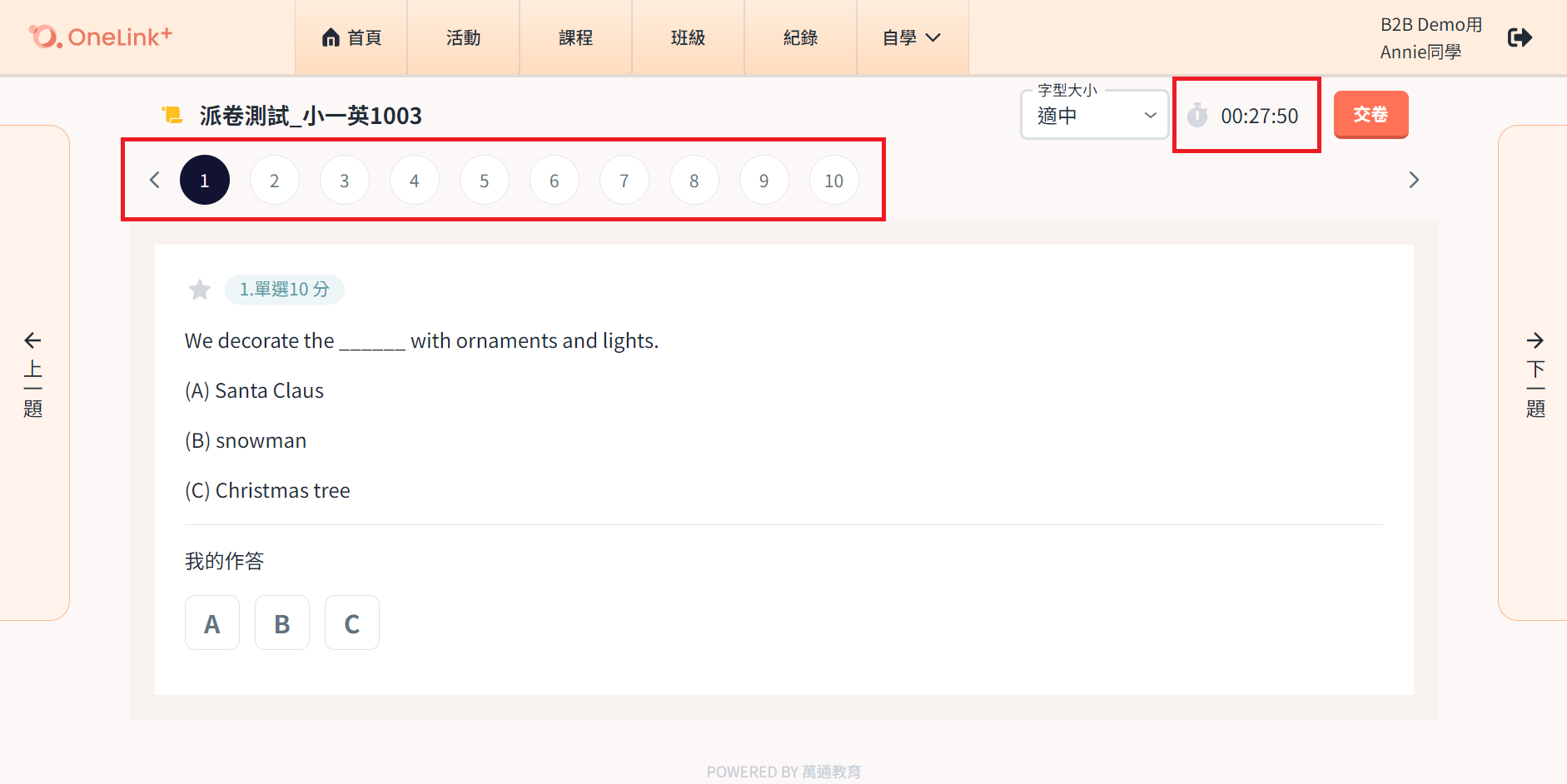Open the 首頁 home menu
This screenshot has width=1567, height=784.
351,37
